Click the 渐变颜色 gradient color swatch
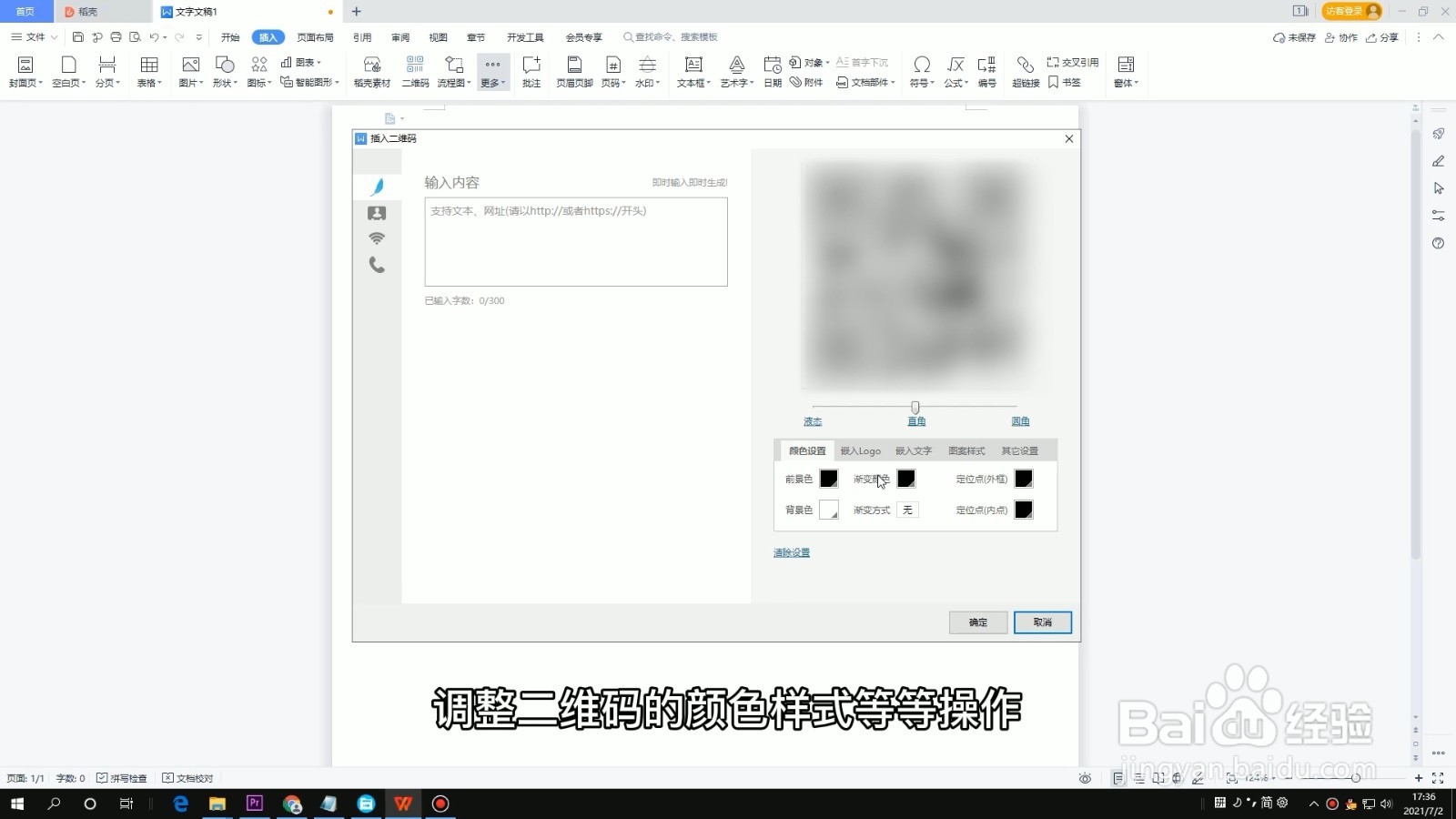The height and width of the screenshot is (819, 1456). pyautogui.click(x=906, y=479)
